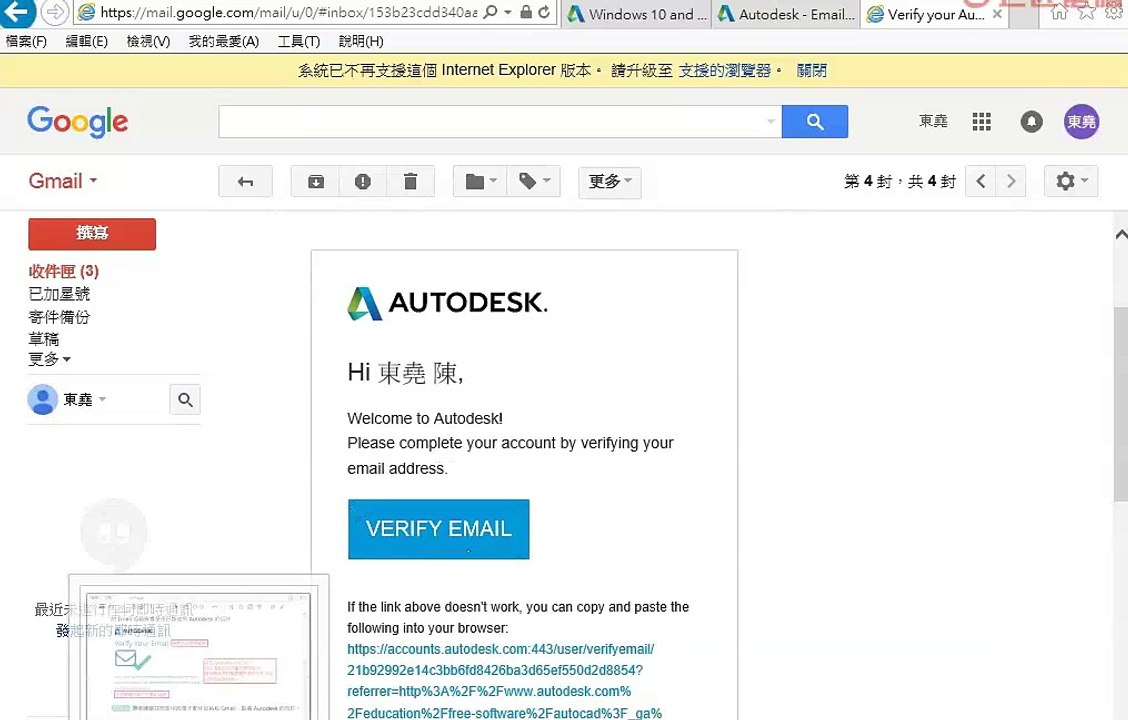Click the VERIFY EMAIL button

pyautogui.click(x=438, y=529)
